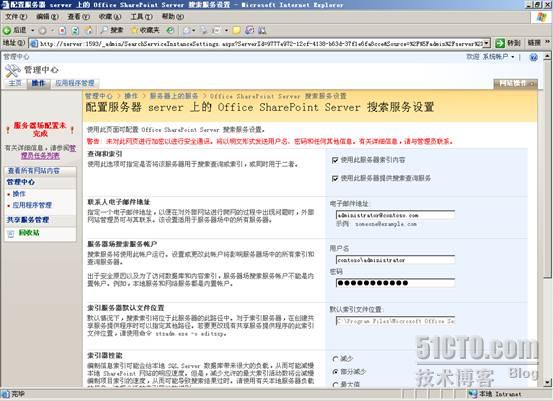
Task: Click the page scrollbar down arrow
Action: pos(547,382)
